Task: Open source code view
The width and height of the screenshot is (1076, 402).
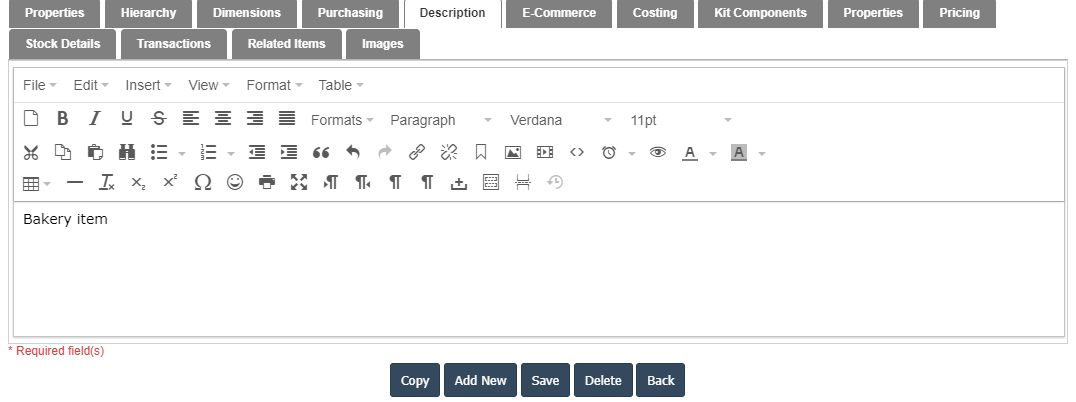Action: (x=576, y=153)
